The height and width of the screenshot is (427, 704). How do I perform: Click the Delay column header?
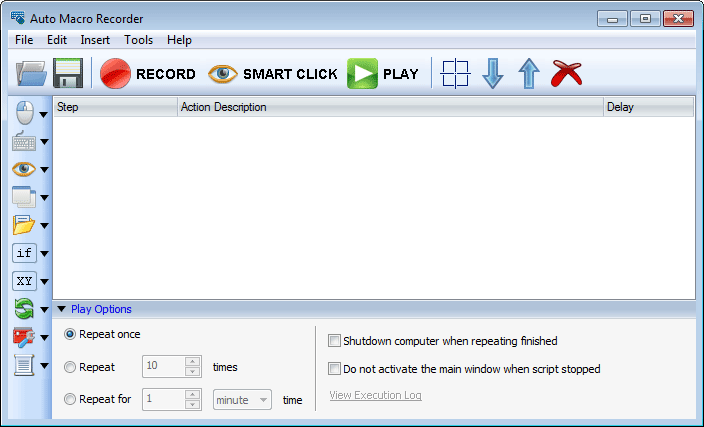point(648,107)
